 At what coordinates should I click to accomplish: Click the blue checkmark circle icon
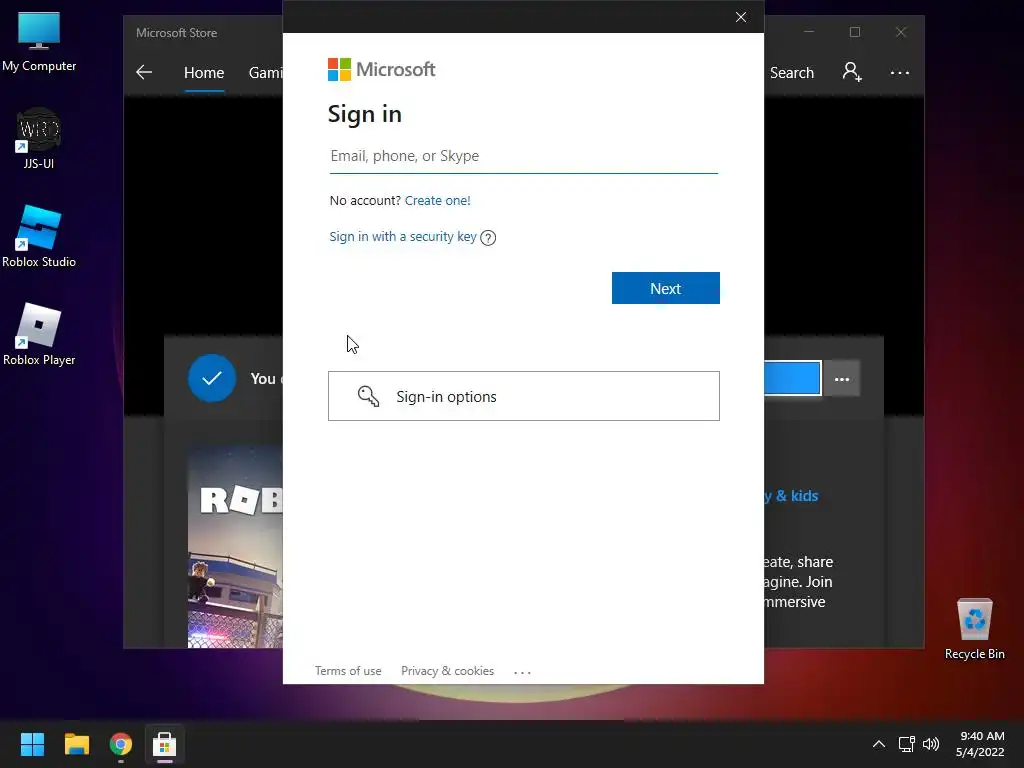pyautogui.click(x=212, y=378)
